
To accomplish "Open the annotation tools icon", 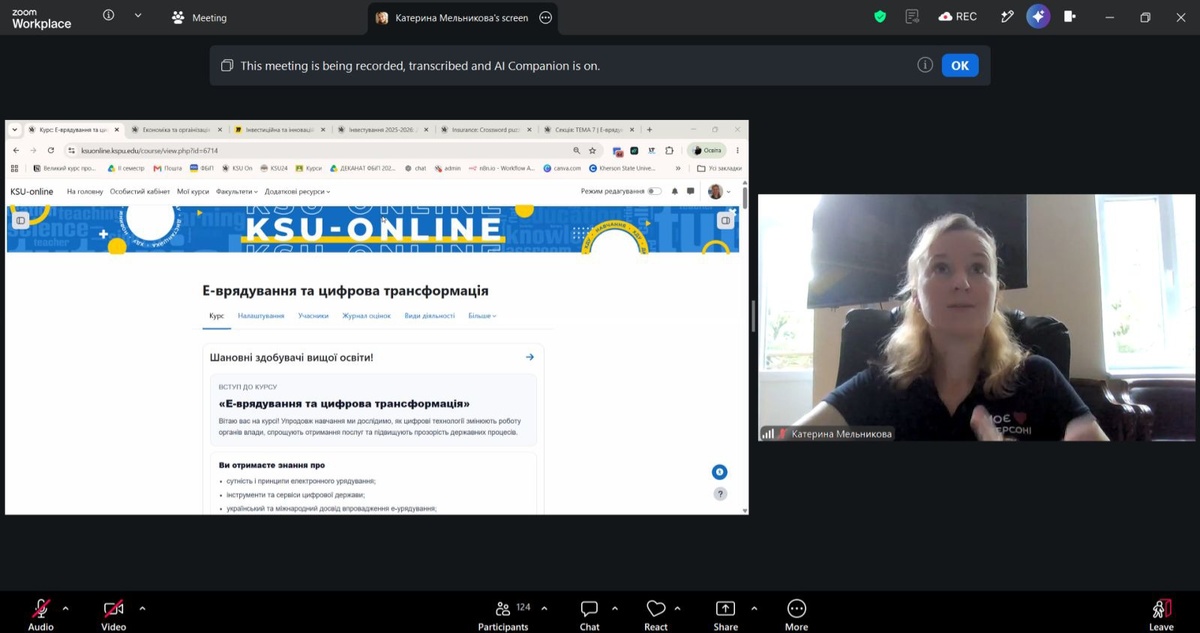I will pos(1007,17).
